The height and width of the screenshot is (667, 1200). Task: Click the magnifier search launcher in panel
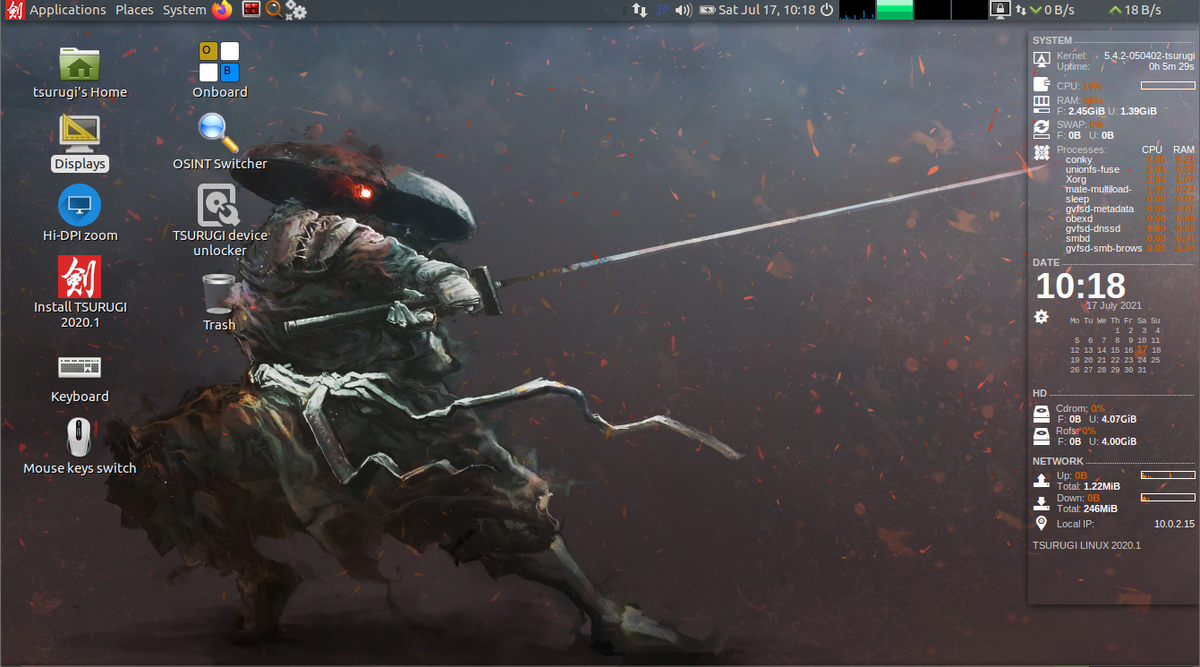[273, 10]
